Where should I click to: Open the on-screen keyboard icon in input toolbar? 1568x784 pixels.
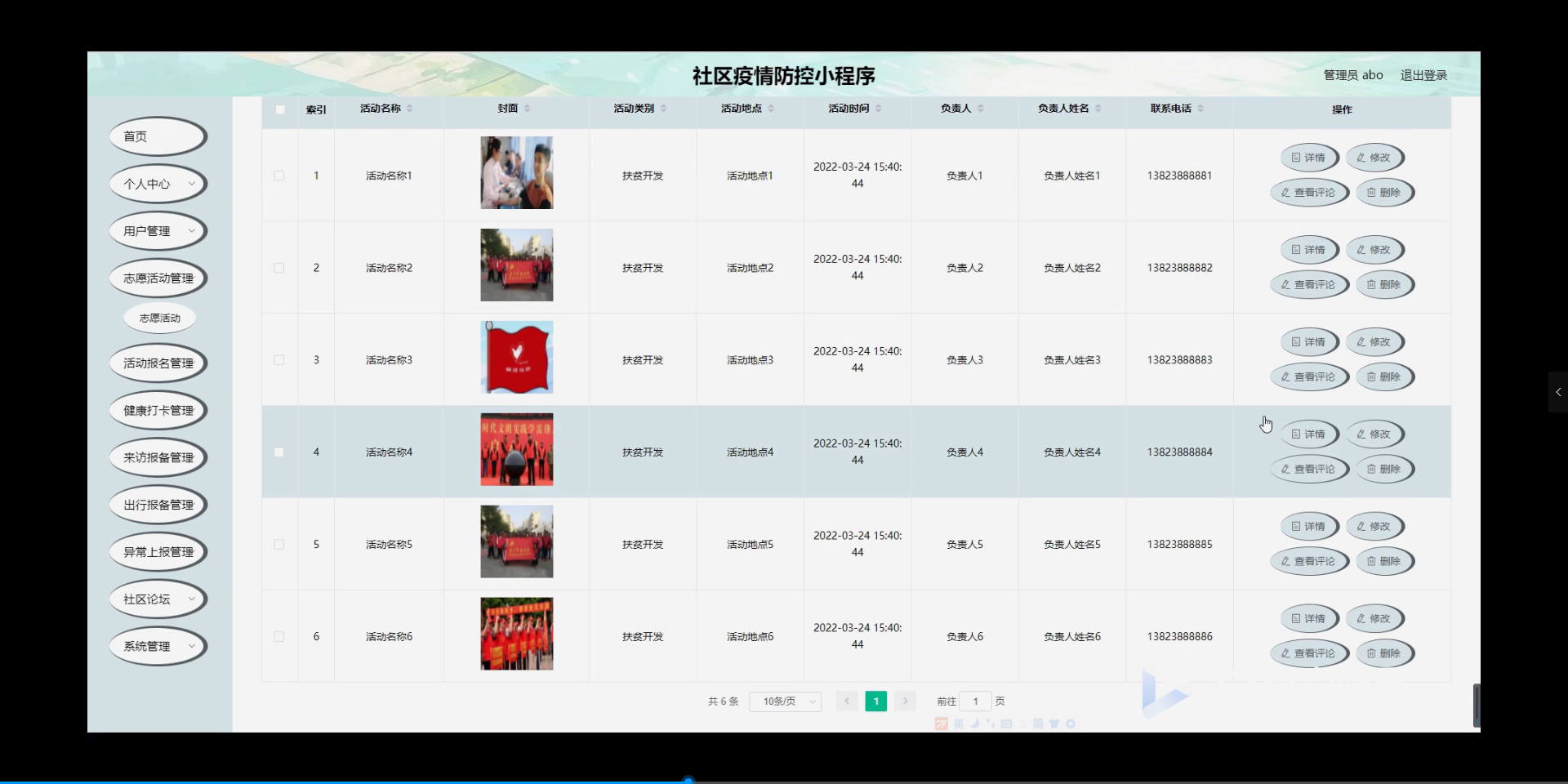[1007, 724]
